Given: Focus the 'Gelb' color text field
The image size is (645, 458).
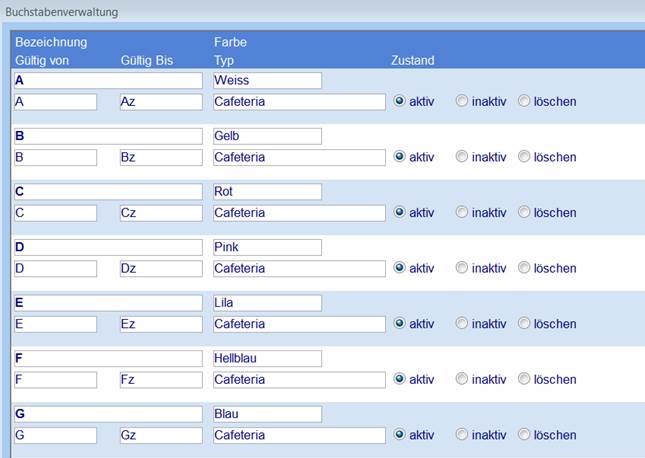Looking at the screenshot, I should tap(267, 136).
